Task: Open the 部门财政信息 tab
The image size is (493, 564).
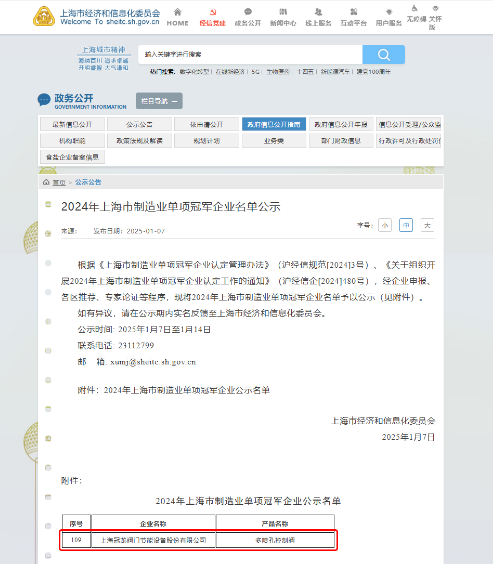Action: pyautogui.click(x=341, y=141)
